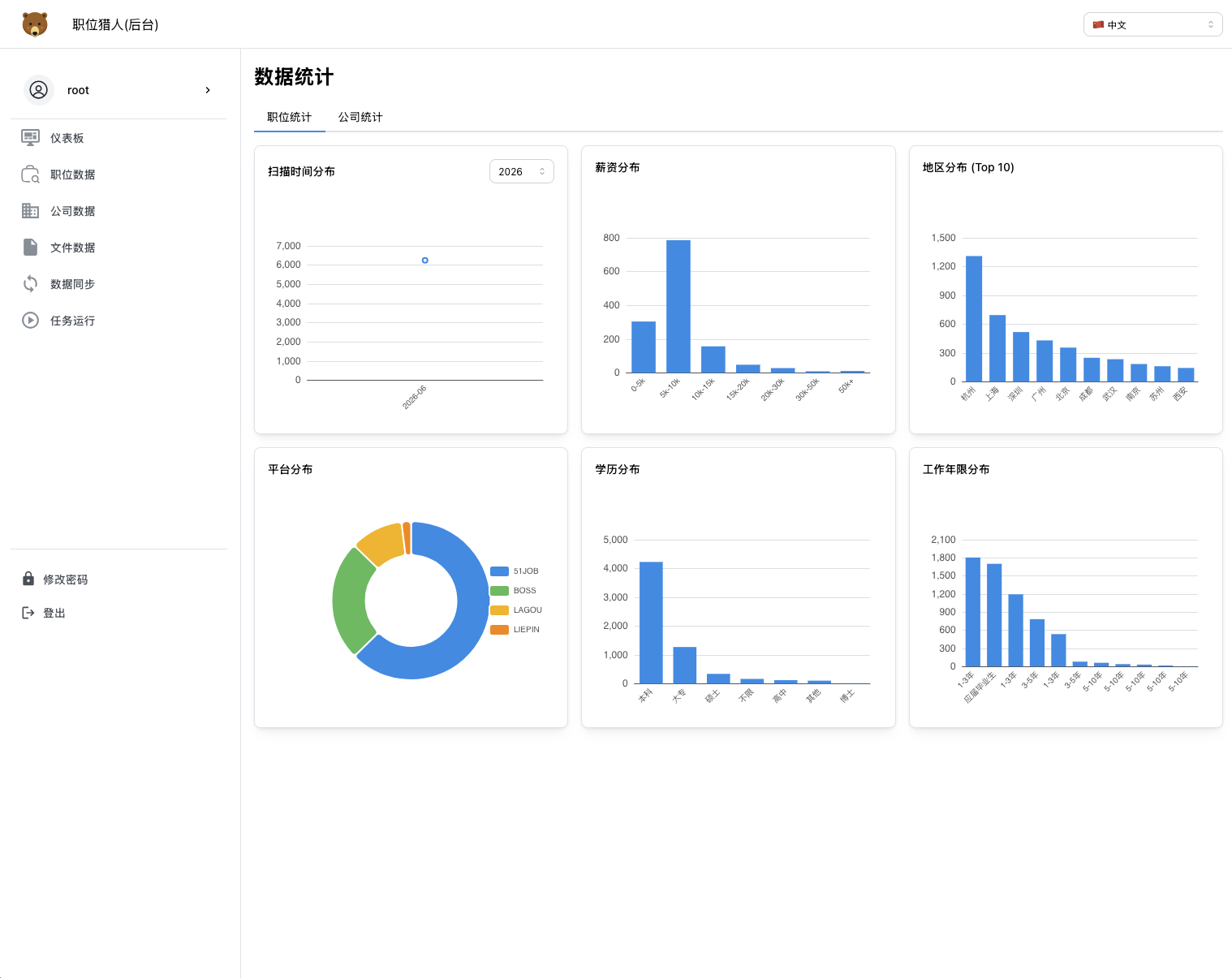Click the 登出 logout icon
The height and width of the screenshot is (978, 1232).
pos(28,613)
